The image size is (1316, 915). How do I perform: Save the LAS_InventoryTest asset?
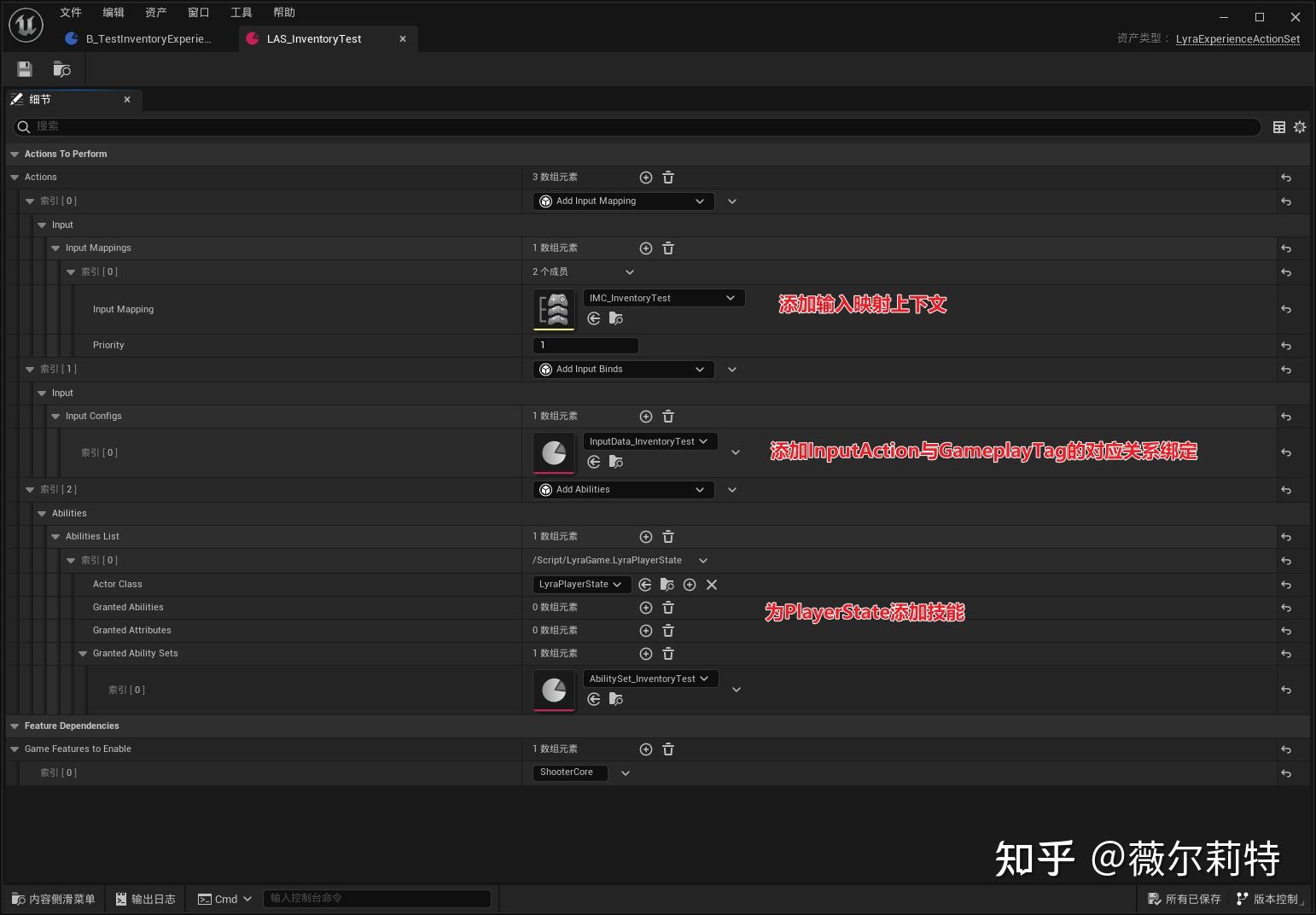24,69
